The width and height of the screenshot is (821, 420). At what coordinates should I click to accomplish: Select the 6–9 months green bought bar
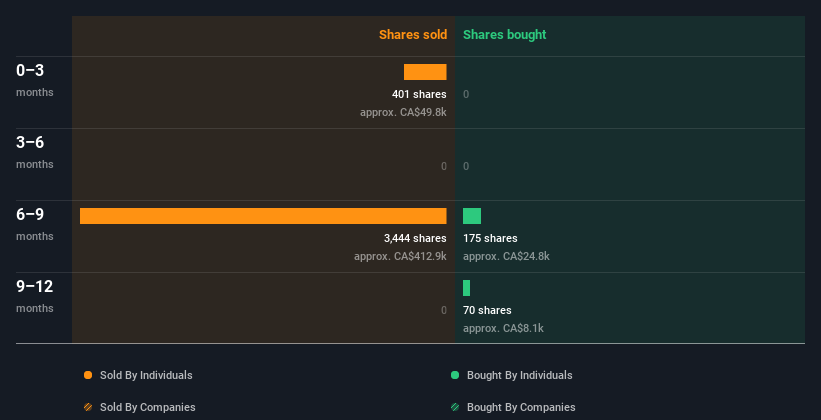(472, 216)
